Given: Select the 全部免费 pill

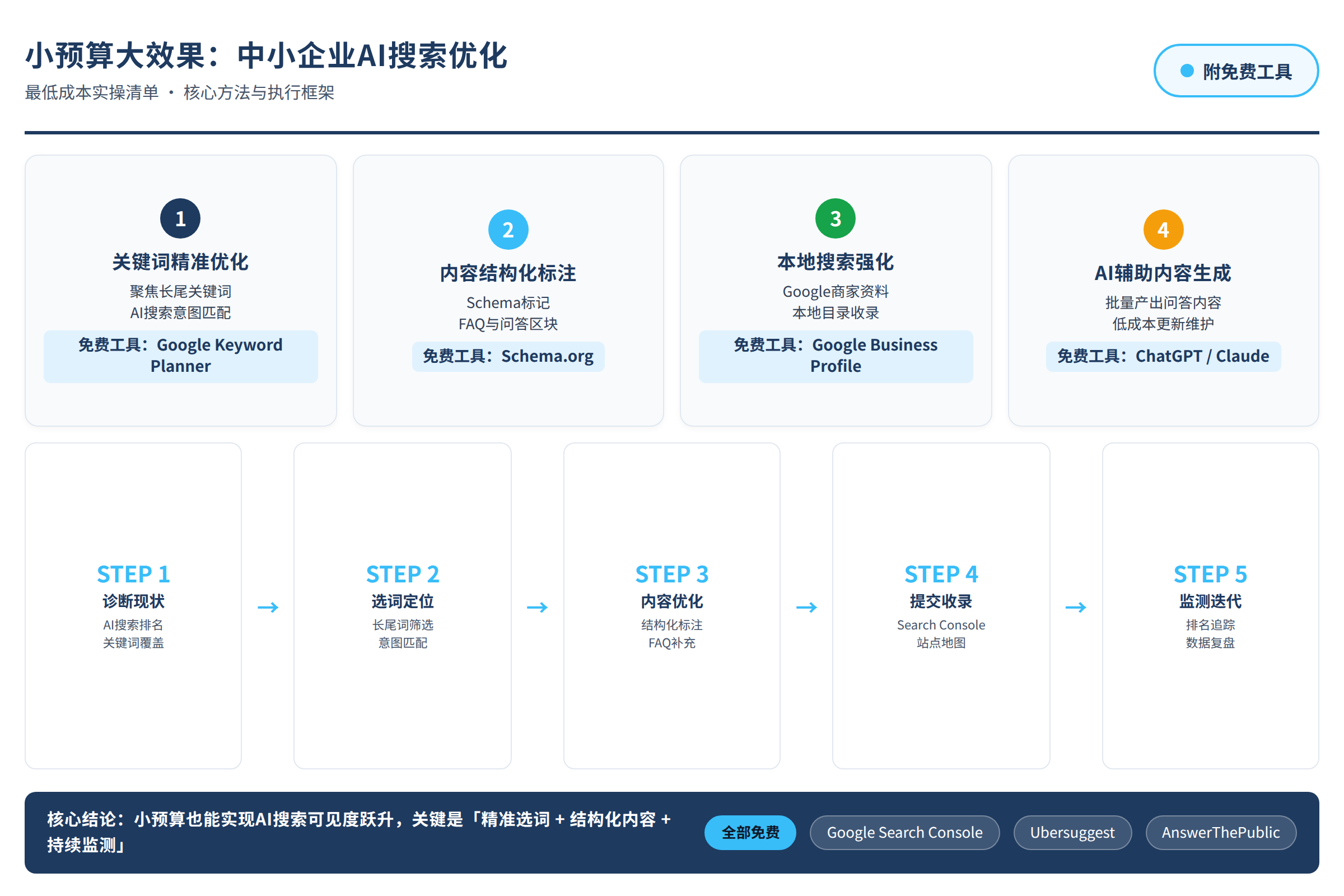Looking at the screenshot, I should pos(750,833).
